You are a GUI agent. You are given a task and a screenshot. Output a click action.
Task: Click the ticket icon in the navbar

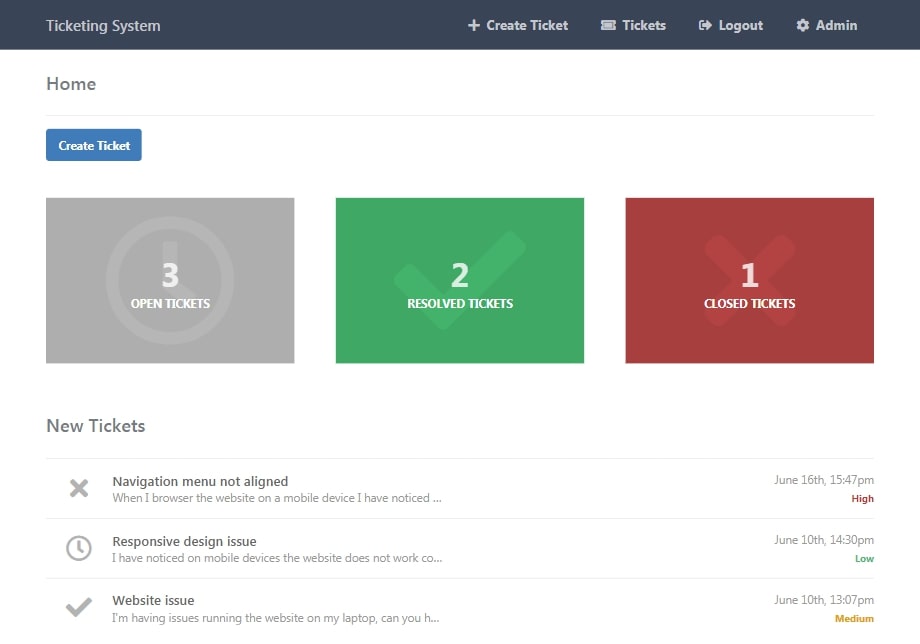coord(608,25)
